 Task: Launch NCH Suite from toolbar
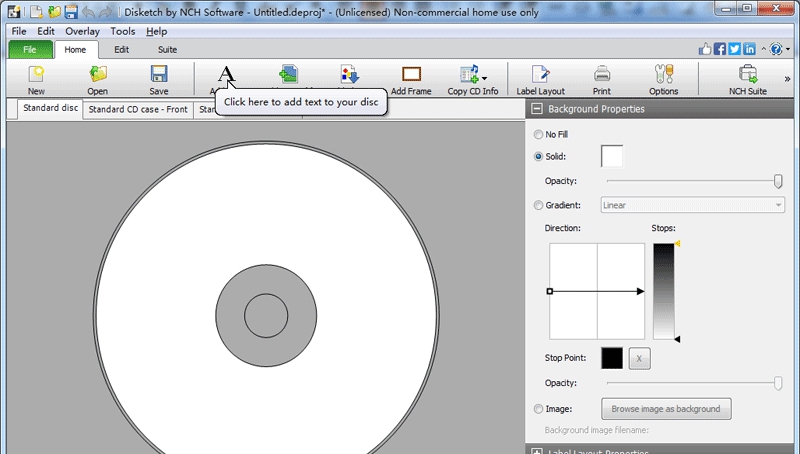pyautogui.click(x=748, y=74)
